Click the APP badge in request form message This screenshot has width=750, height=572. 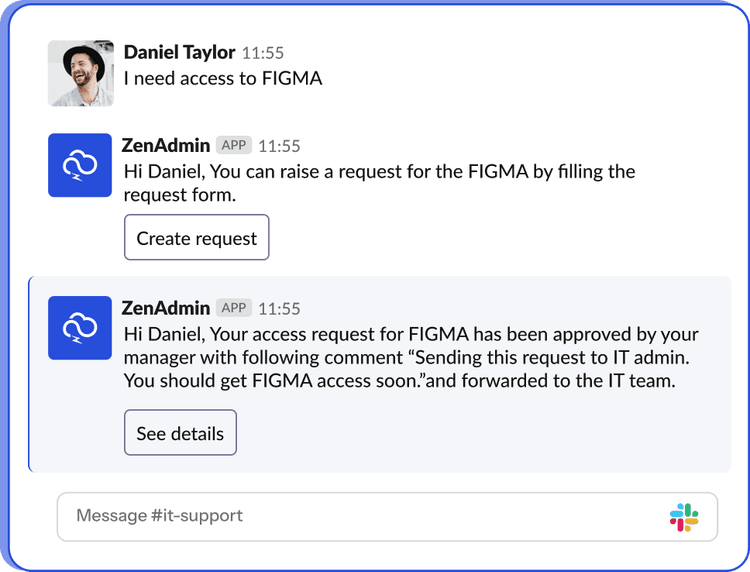coord(234,145)
